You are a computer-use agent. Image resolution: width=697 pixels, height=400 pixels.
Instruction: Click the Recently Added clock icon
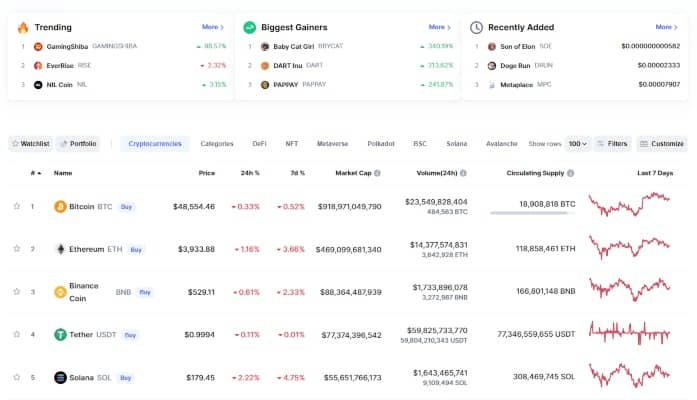pos(476,28)
